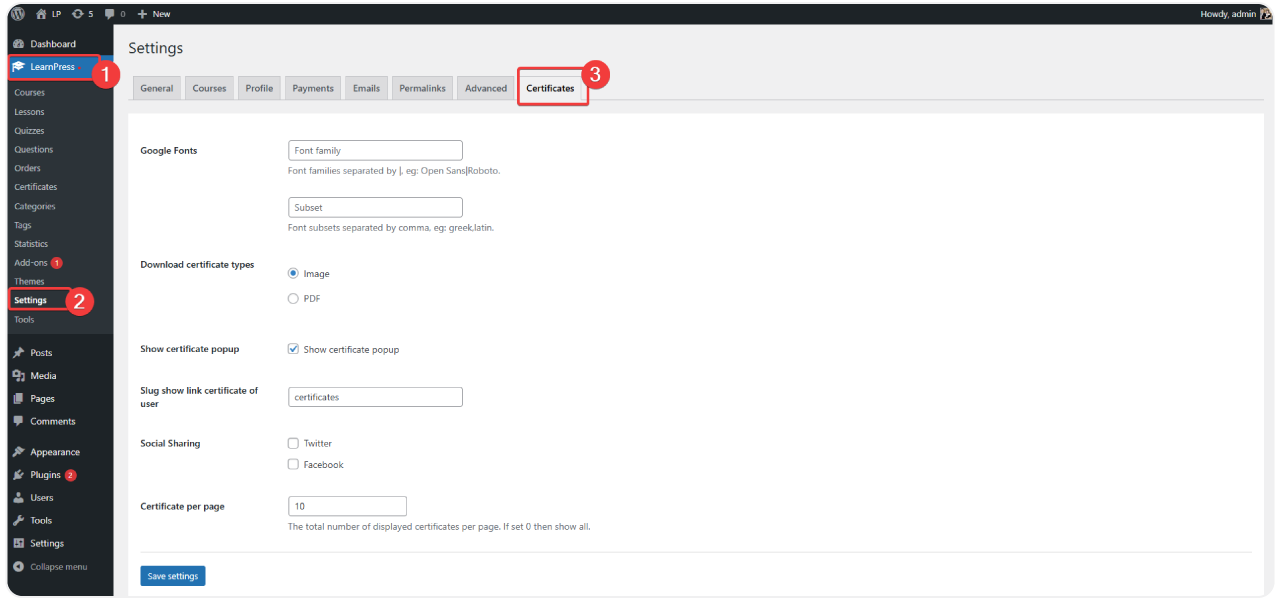Image resolution: width=1280 pixels, height=600 pixels.
Task: Open the New content menu
Action: pyautogui.click(x=154, y=14)
